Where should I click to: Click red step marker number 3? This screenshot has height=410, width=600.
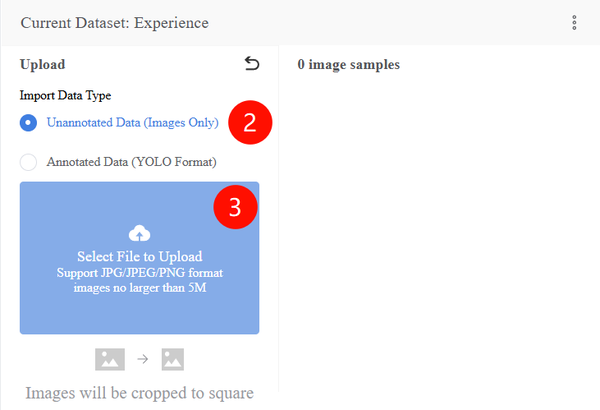point(235,207)
